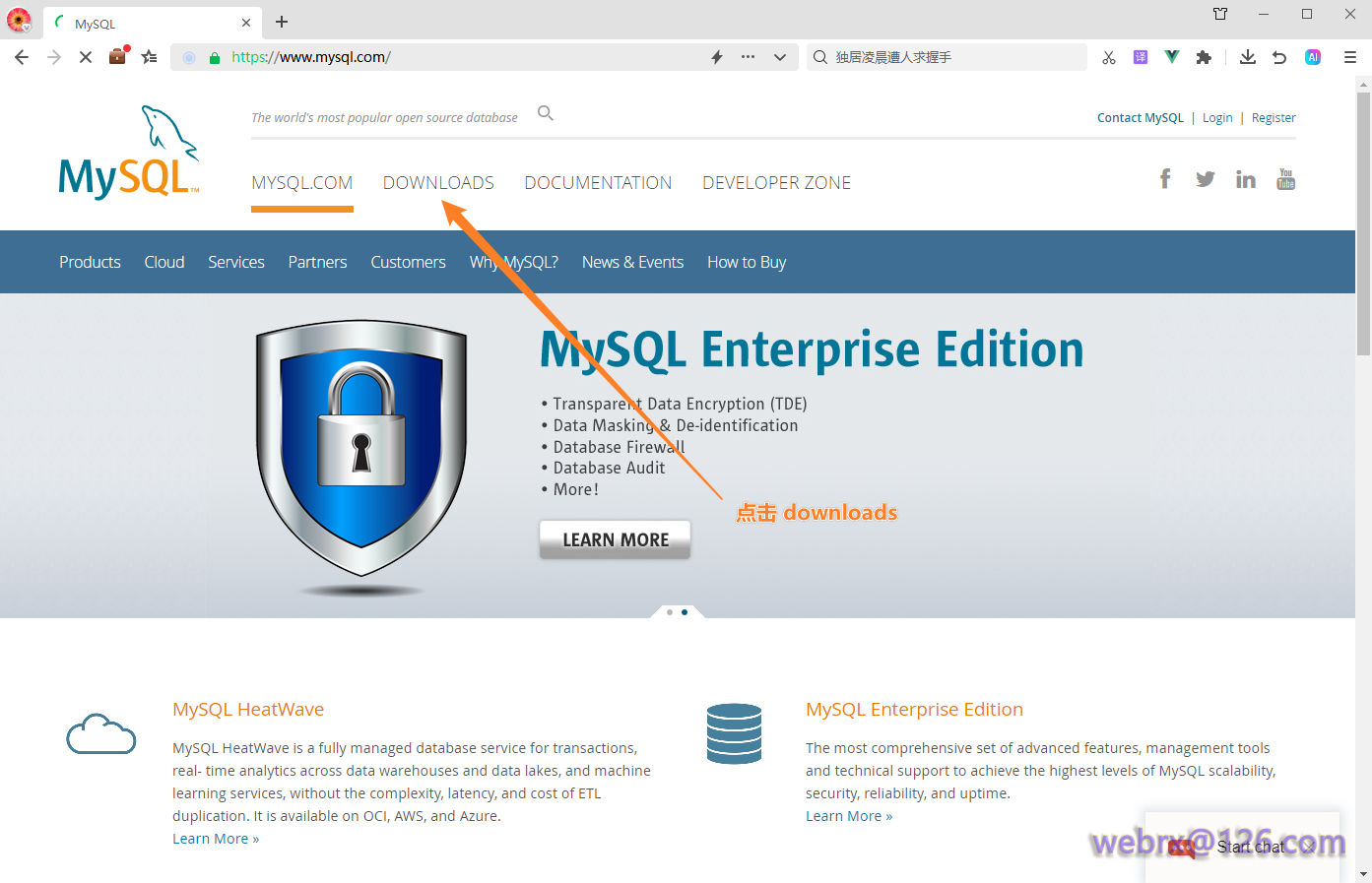
Task: Open the briefcase icon in toolbar
Action: click(118, 56)
